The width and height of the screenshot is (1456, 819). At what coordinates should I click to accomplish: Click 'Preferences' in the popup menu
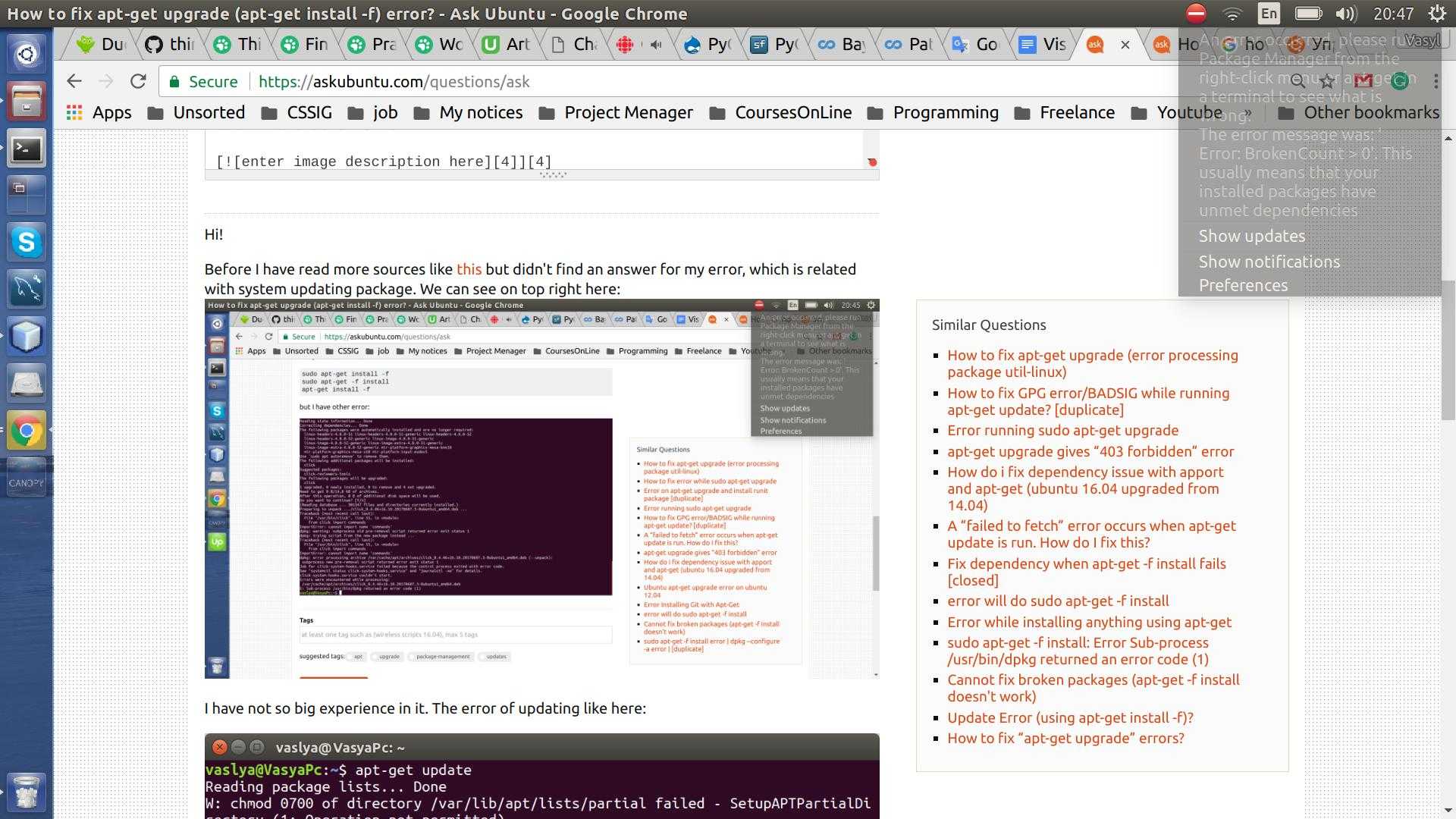click(1243, 284)
